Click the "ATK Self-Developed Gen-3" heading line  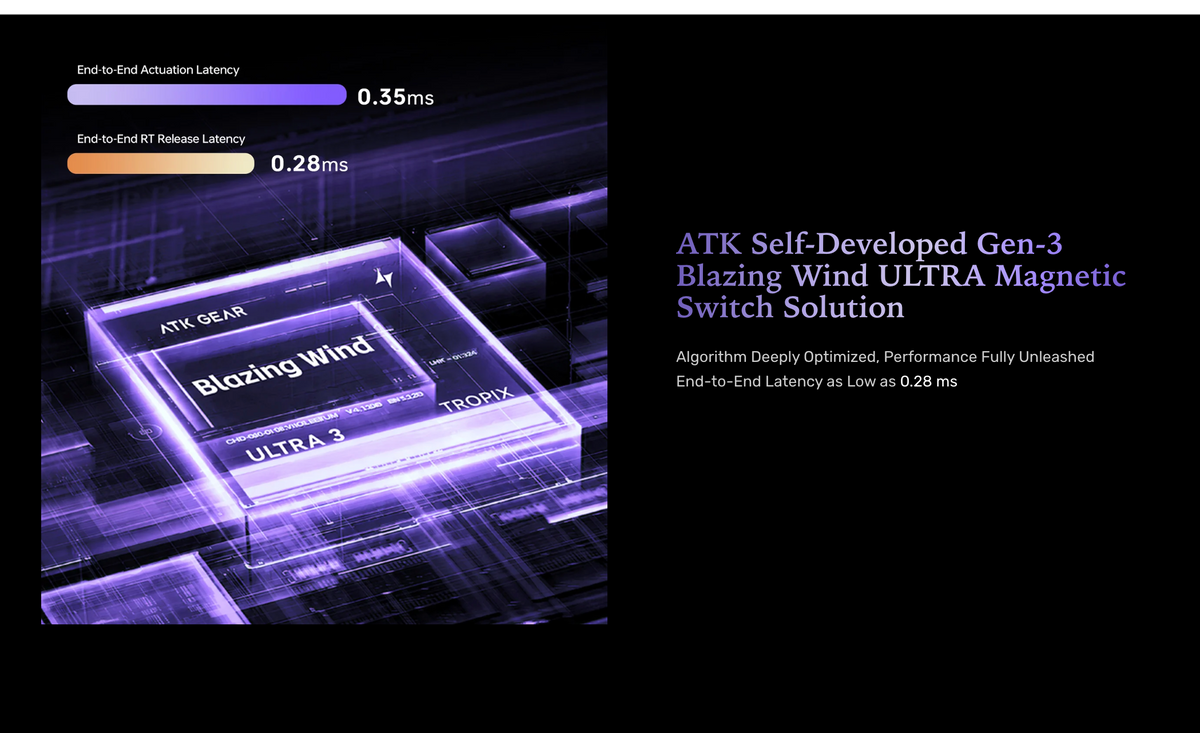(869, 244)
